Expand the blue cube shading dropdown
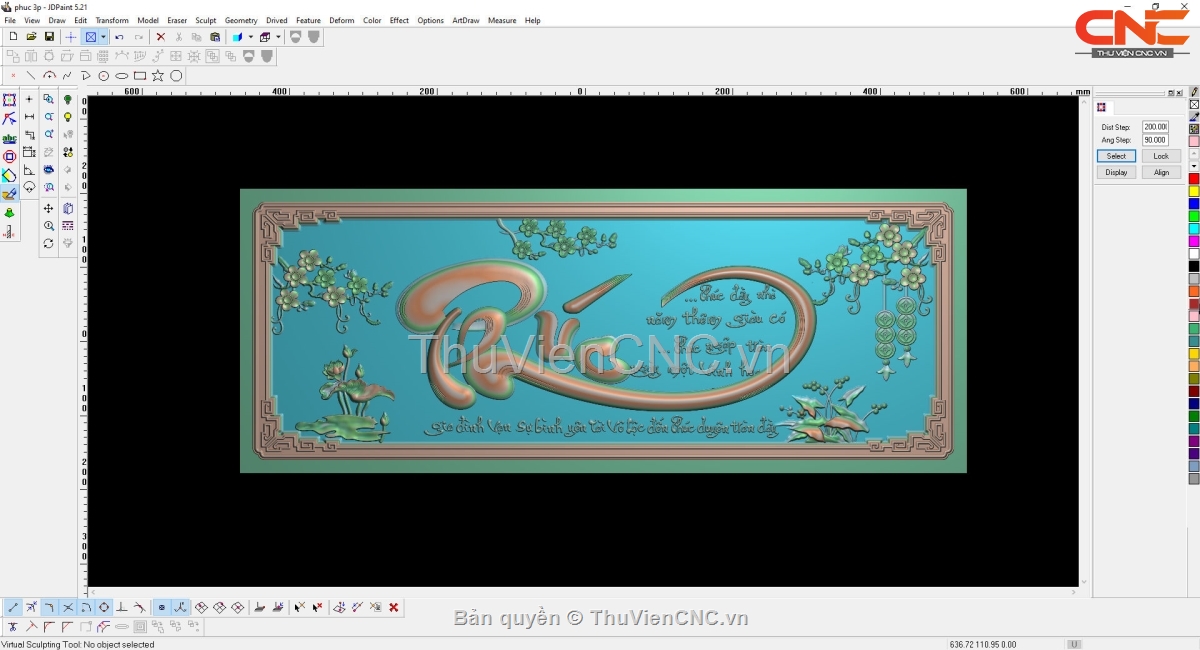The height and width of the screenshot is (650, 1200). [x=250, y=37]
